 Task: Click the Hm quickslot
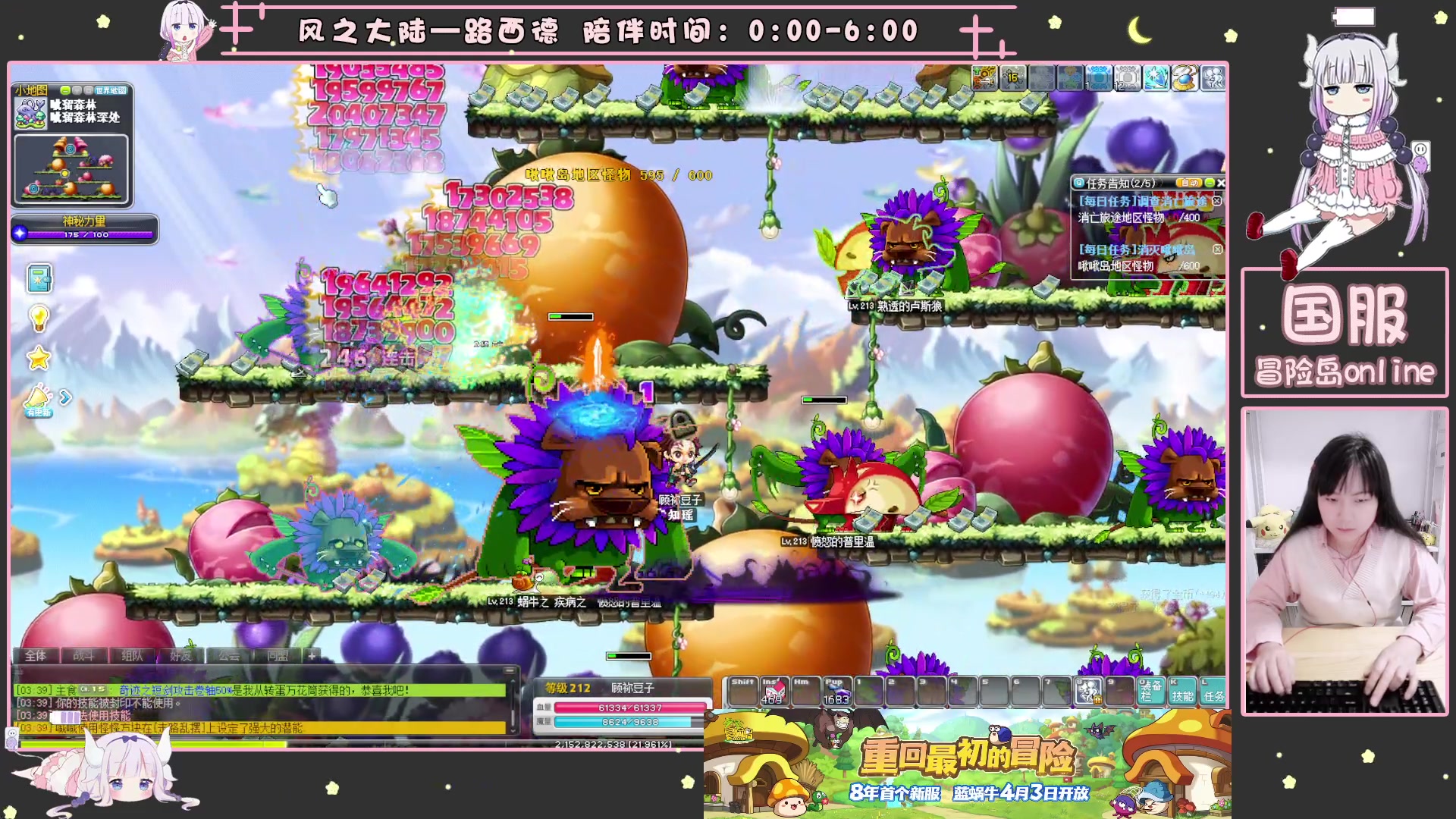point(805,691)
